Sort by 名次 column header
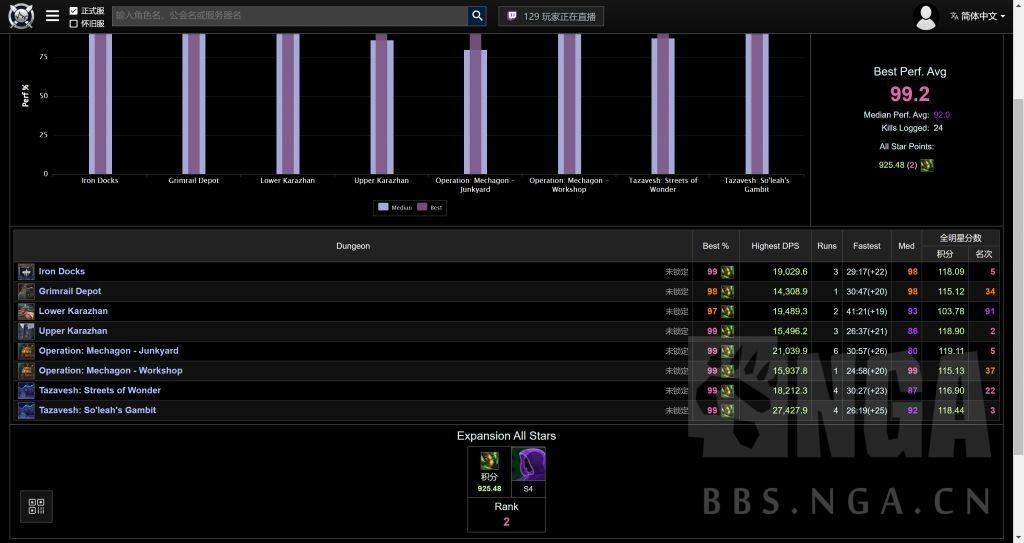The width and height of the screenshot is (1024, 543). [984, 254]
